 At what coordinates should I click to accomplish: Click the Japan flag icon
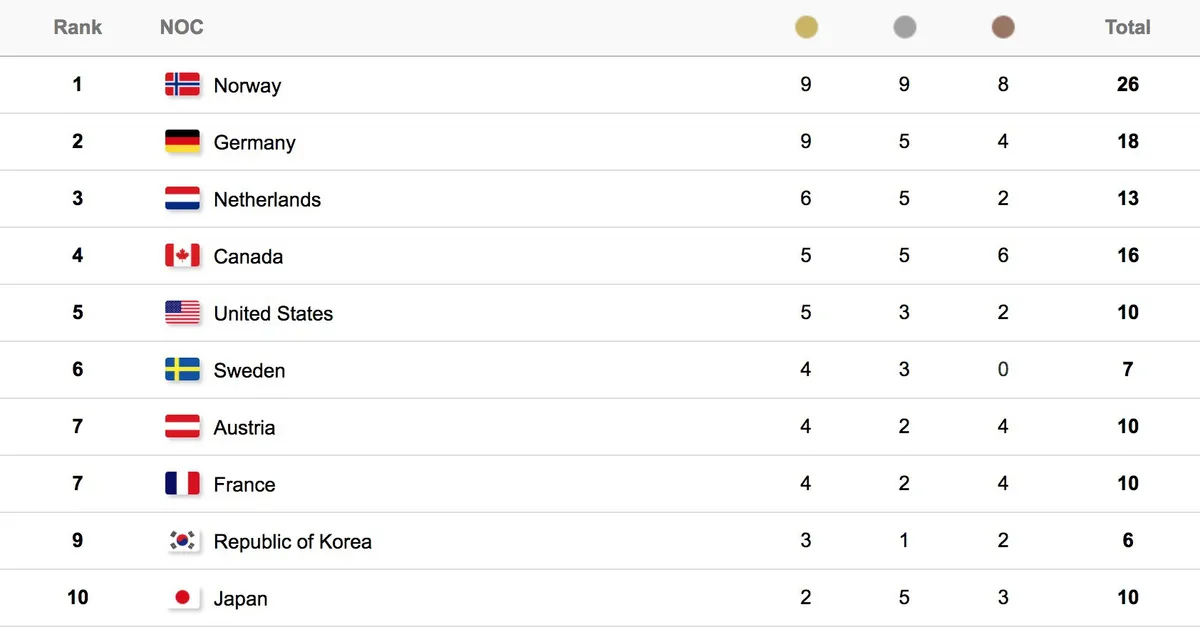click(x=182, y=597)
